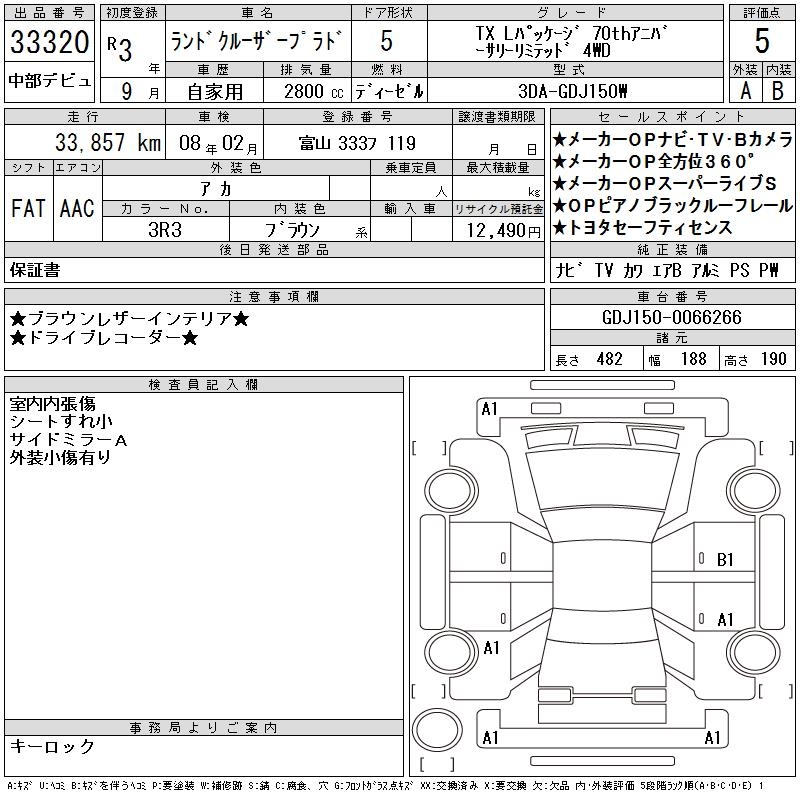Select note ★ドライブレコーダー★
The image size is (800, 800).
coord(104,338)
